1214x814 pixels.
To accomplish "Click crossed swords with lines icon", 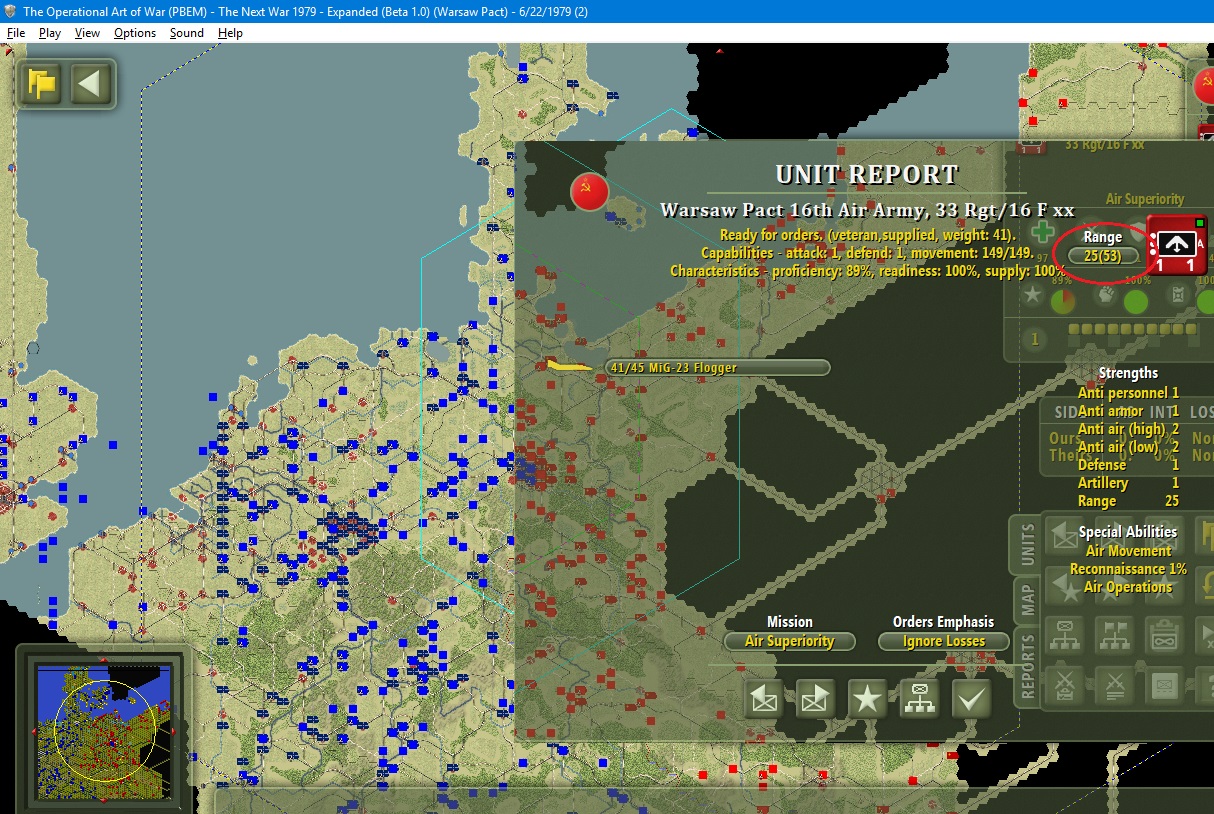I will pos(1114,686).
